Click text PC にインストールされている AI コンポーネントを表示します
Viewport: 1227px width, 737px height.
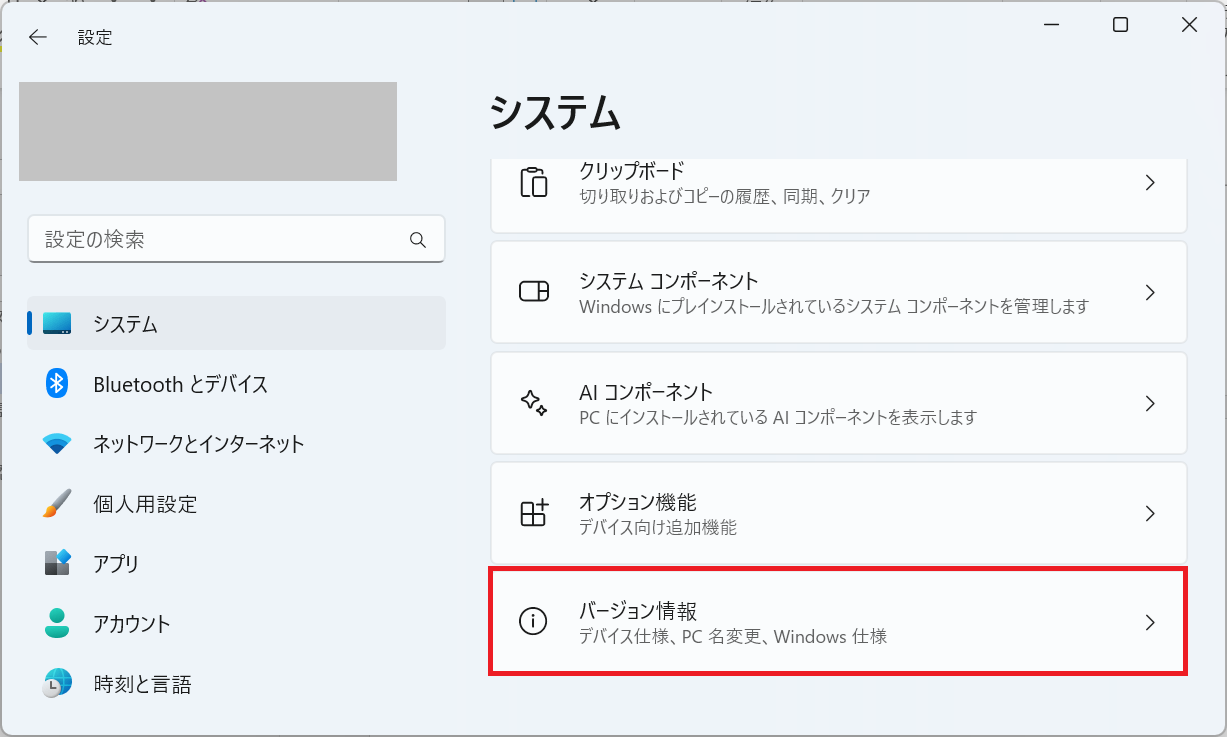pyautogui.click(x=778, y=416)
